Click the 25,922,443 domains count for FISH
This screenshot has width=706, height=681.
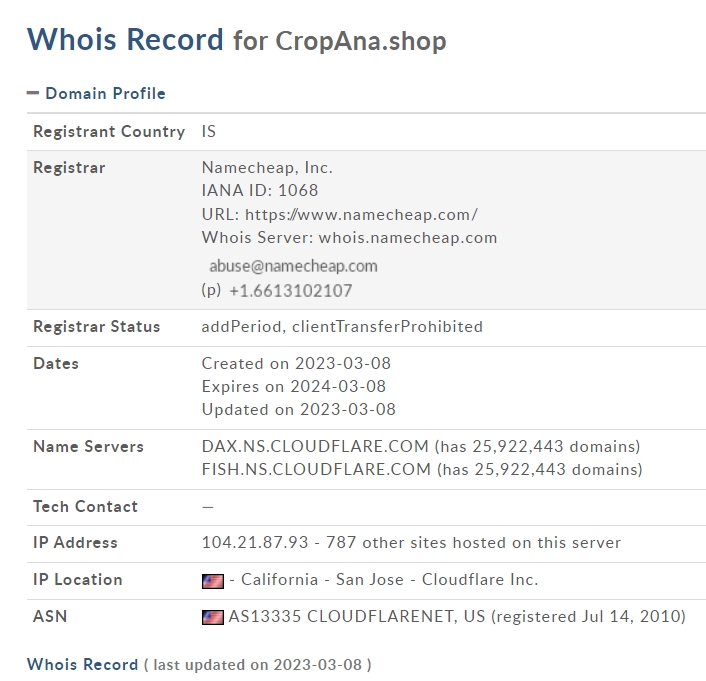[559, 469]
